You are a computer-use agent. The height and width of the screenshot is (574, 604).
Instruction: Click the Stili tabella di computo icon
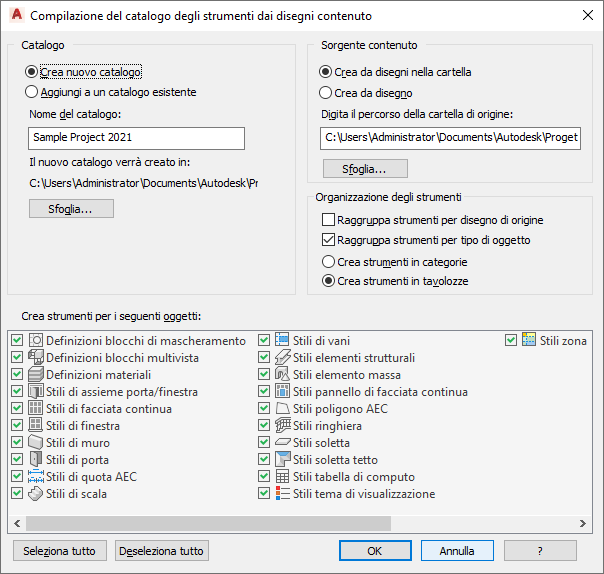tap(283, 477)
